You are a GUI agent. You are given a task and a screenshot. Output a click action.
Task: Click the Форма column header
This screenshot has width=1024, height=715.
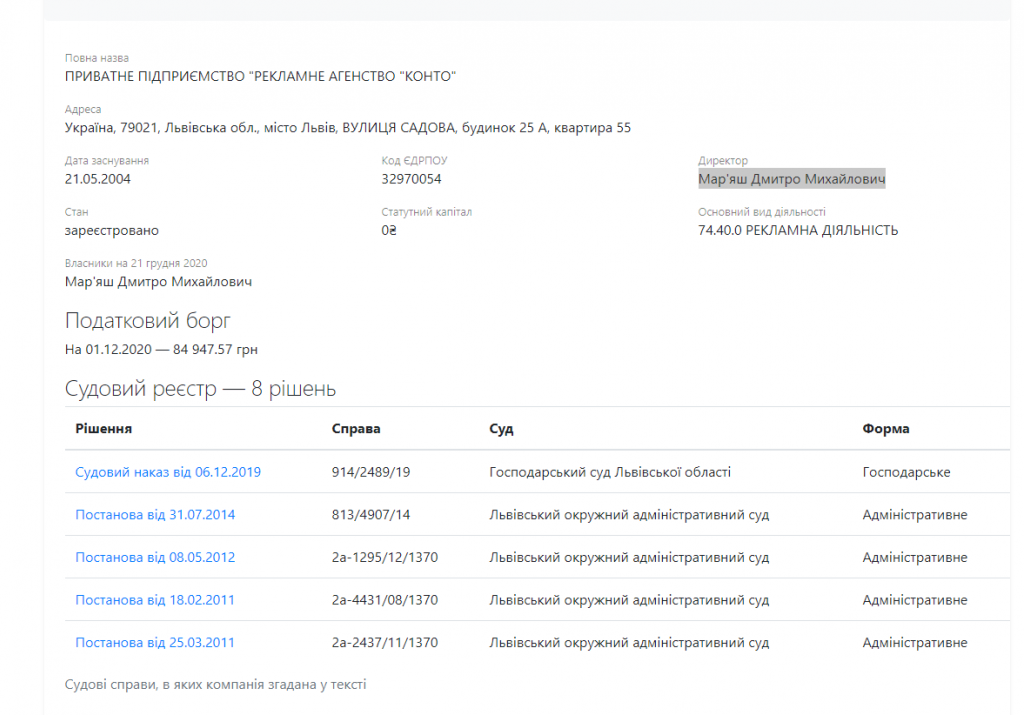(x=886, y=429)
